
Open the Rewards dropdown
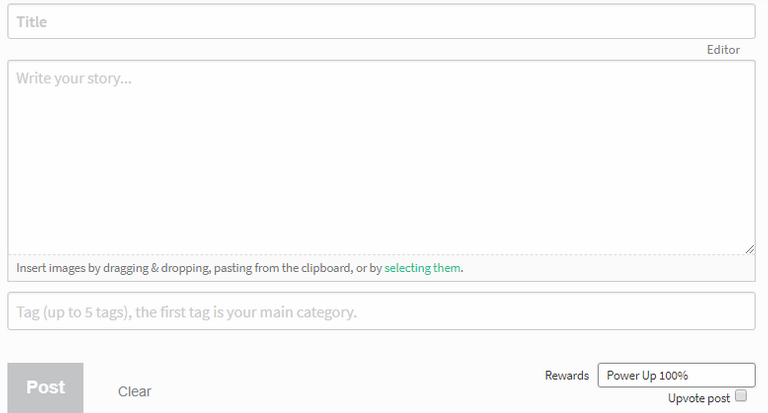point(675,375)
